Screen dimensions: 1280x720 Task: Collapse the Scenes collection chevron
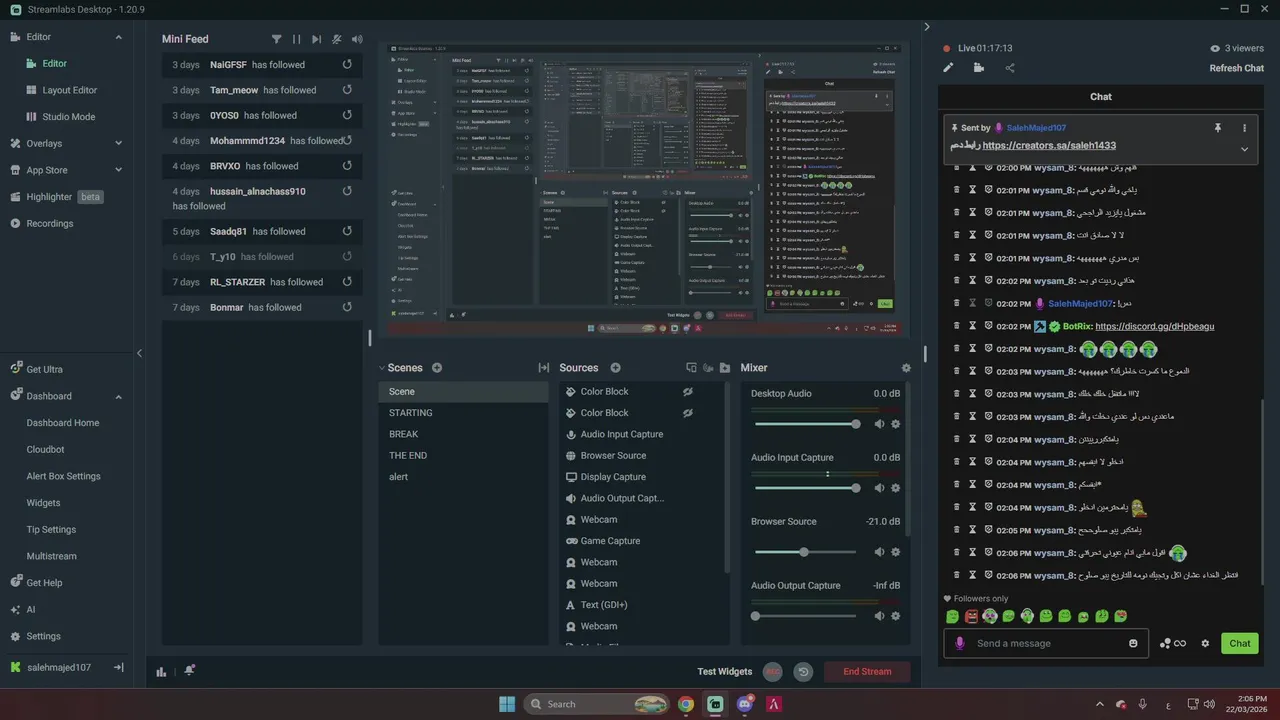(x=382, y=368)
